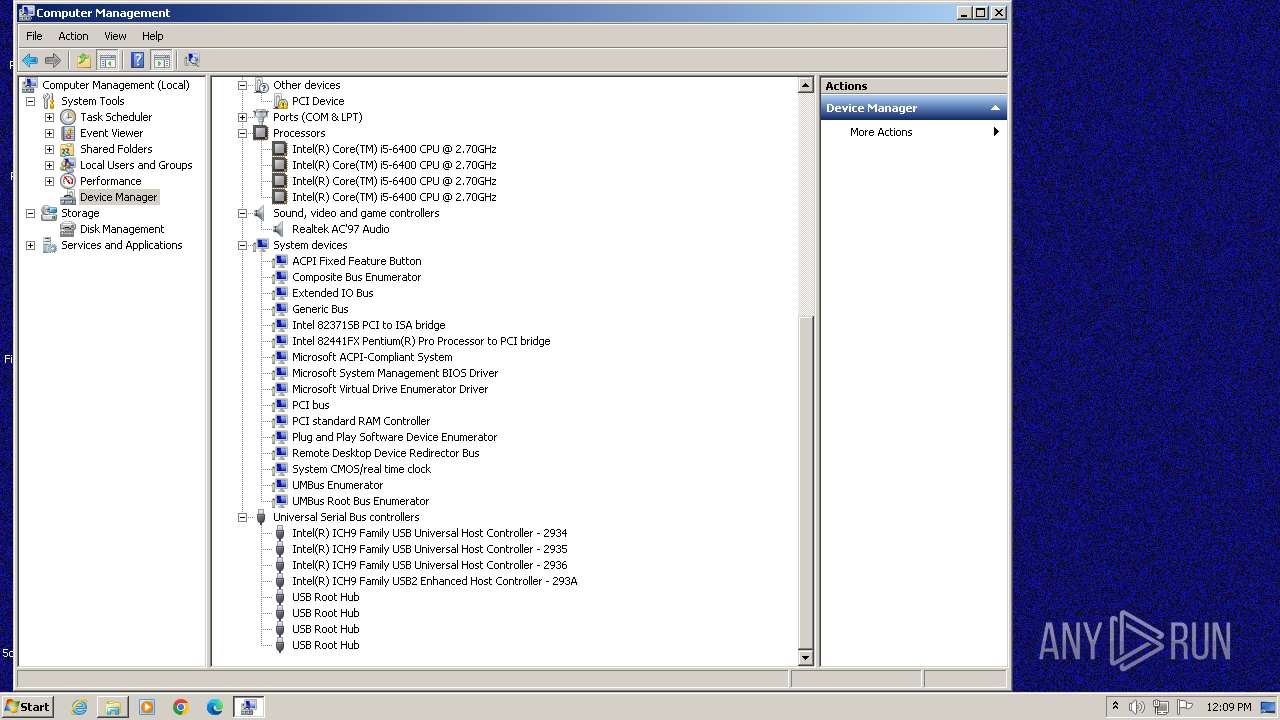The height and width of the screenshot is (720, 1280).
Task: Open Help from the toolbar question-mark icon
Action: click(x=138, y=61)
